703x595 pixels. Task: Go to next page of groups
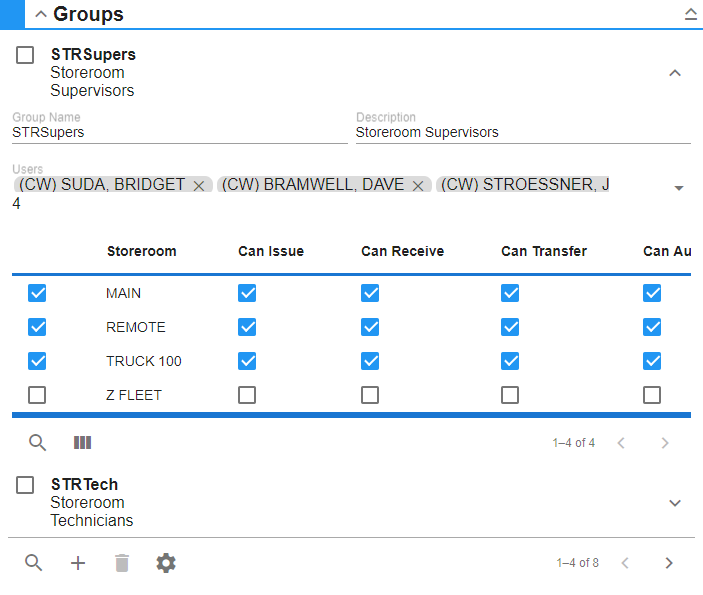(x=669, y=563)
